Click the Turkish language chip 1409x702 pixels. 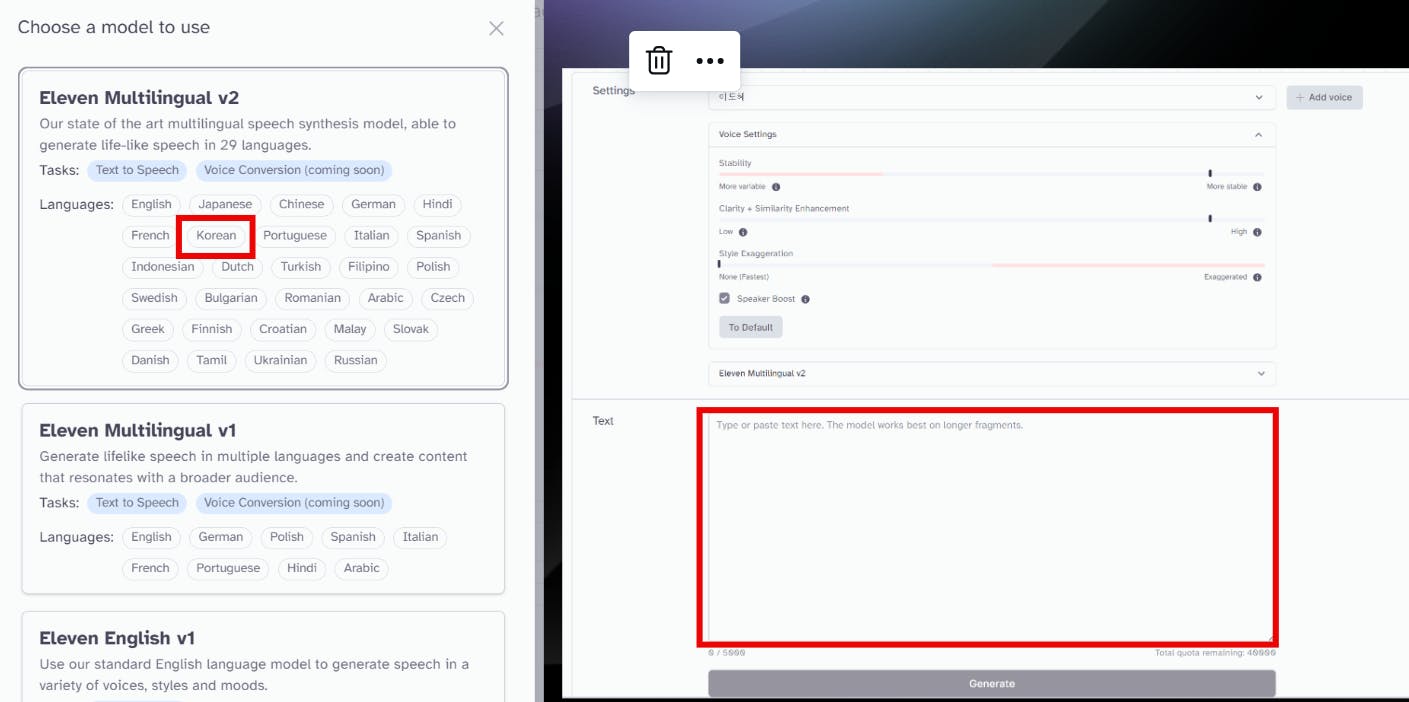pos(301,267)
